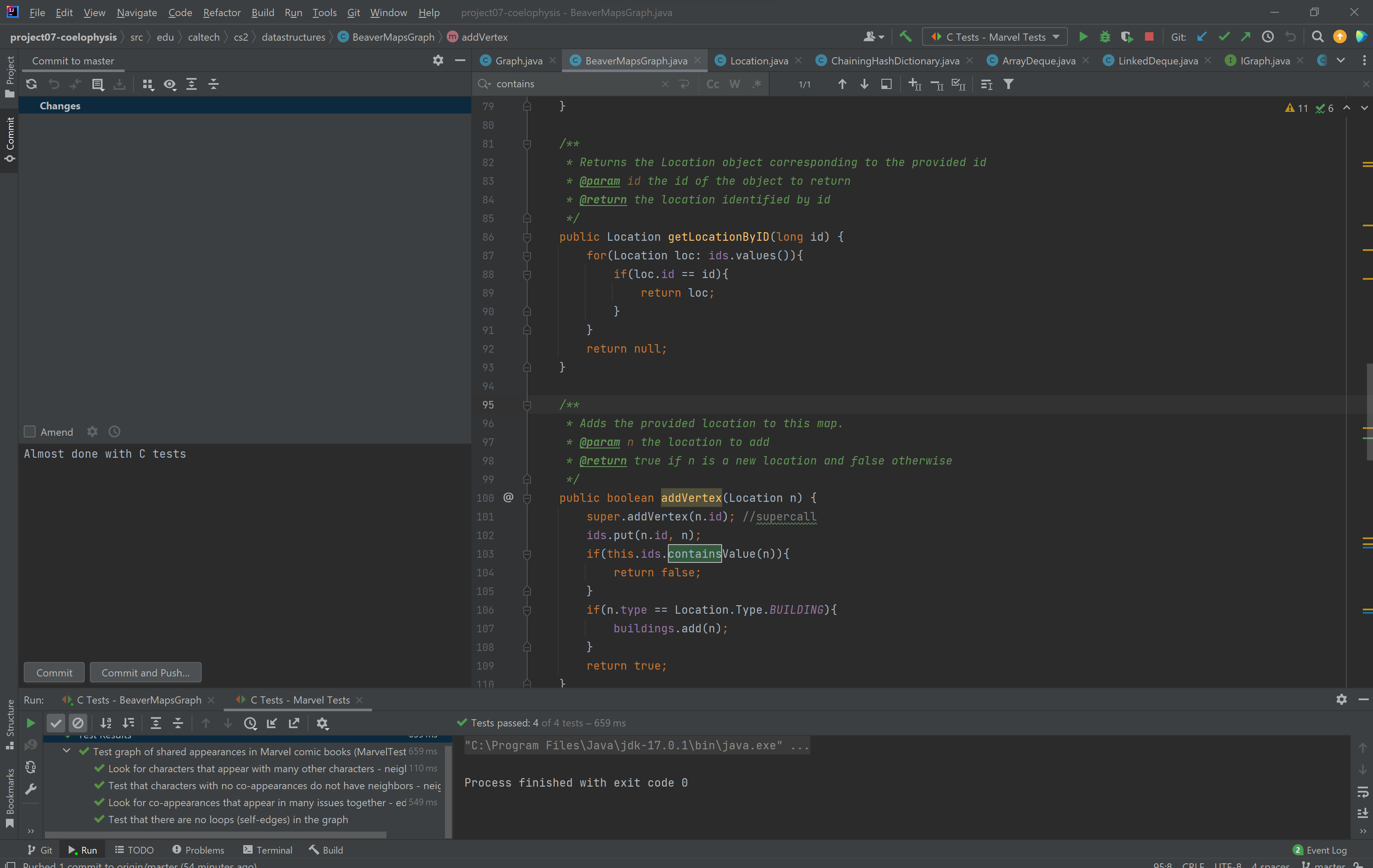Expand the hidden editor tabs chevron

click(x=1340, y=61)
